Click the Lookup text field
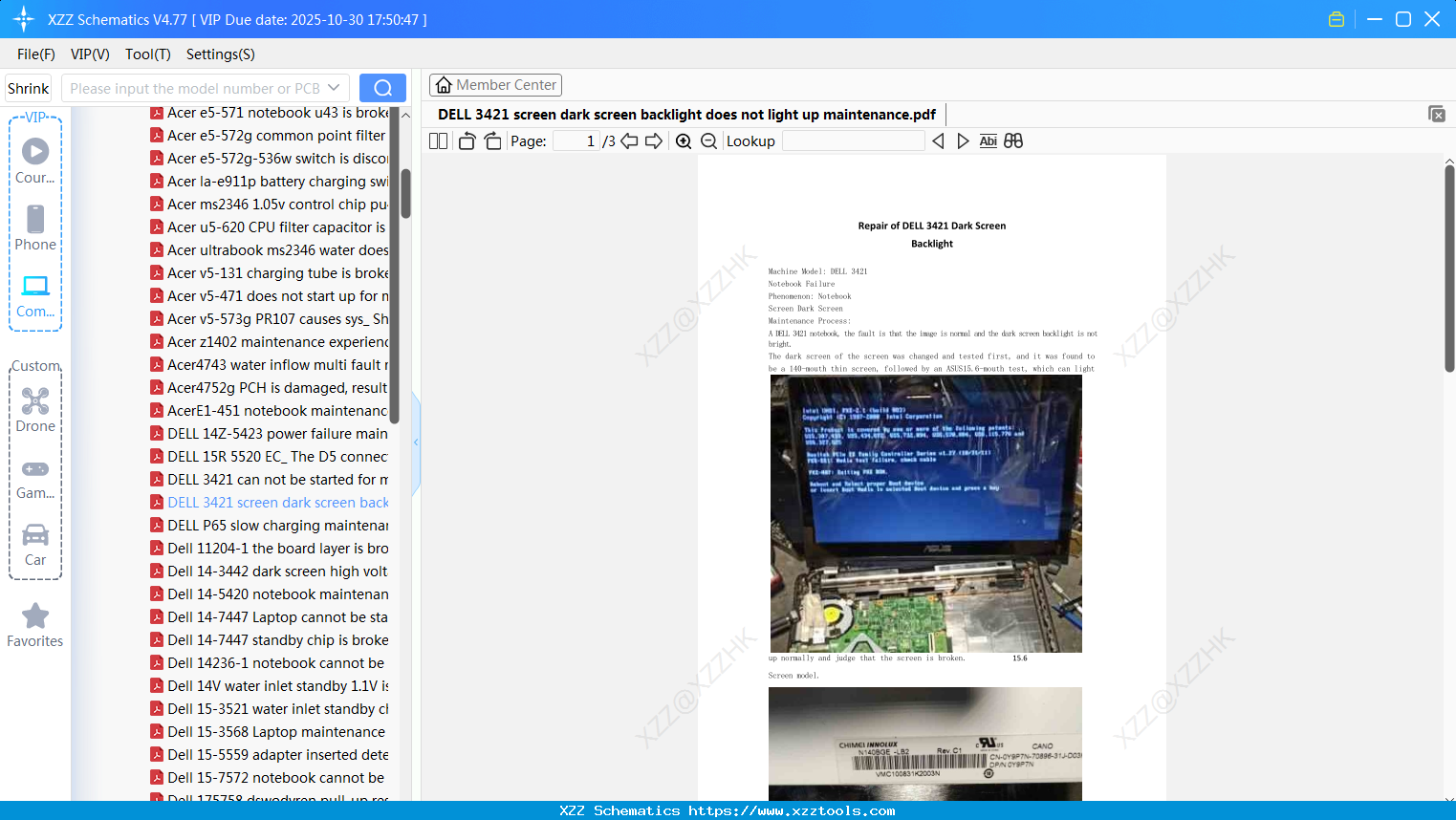Viewport: 1456px width, 820px height. 854,141
